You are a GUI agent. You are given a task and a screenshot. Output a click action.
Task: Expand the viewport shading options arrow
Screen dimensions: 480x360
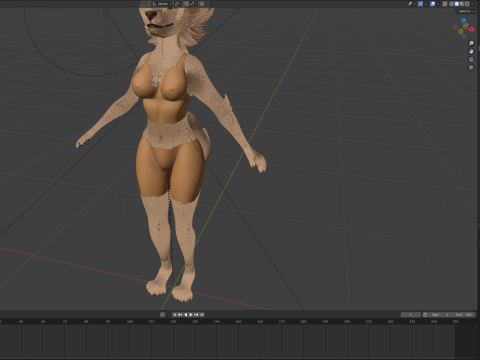pos(472,4)
